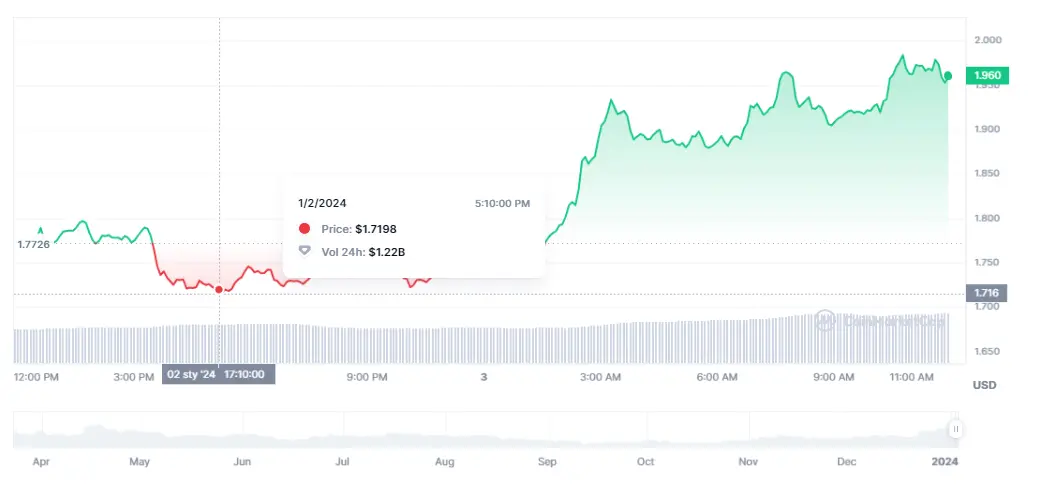Click the red dot beside Price in tooltip
The image size is (1038, 486).
coord(305,229)
